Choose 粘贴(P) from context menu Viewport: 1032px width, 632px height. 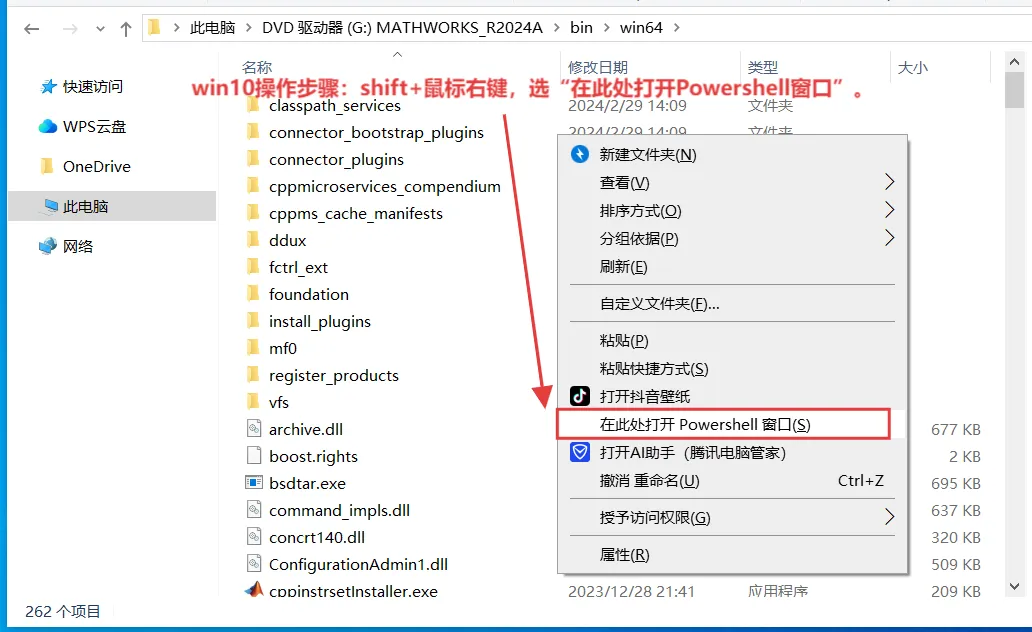(x=732, y=340)
